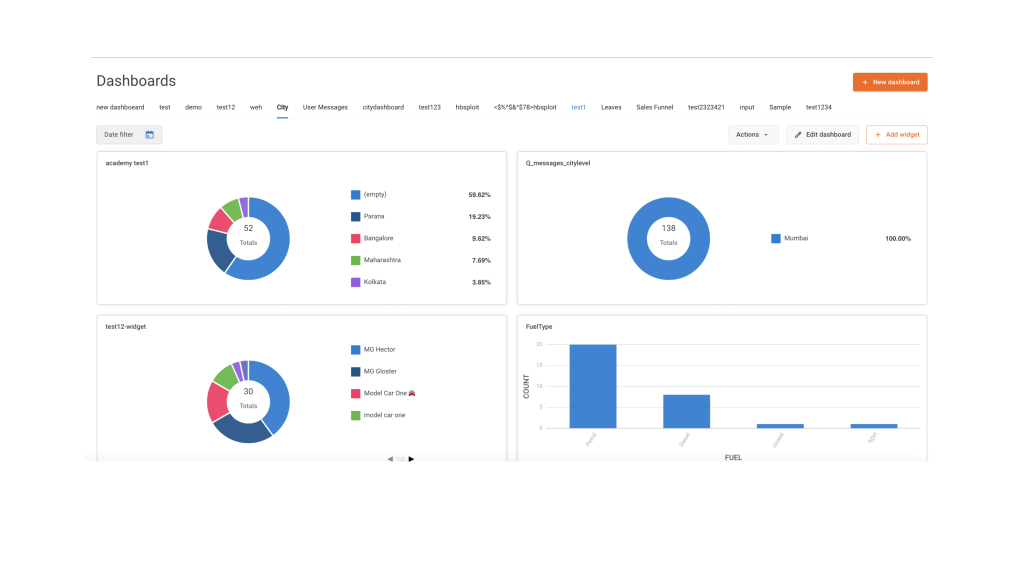
Task: Toggle MG Hector legend entry
Action: (x=379, y=349)
